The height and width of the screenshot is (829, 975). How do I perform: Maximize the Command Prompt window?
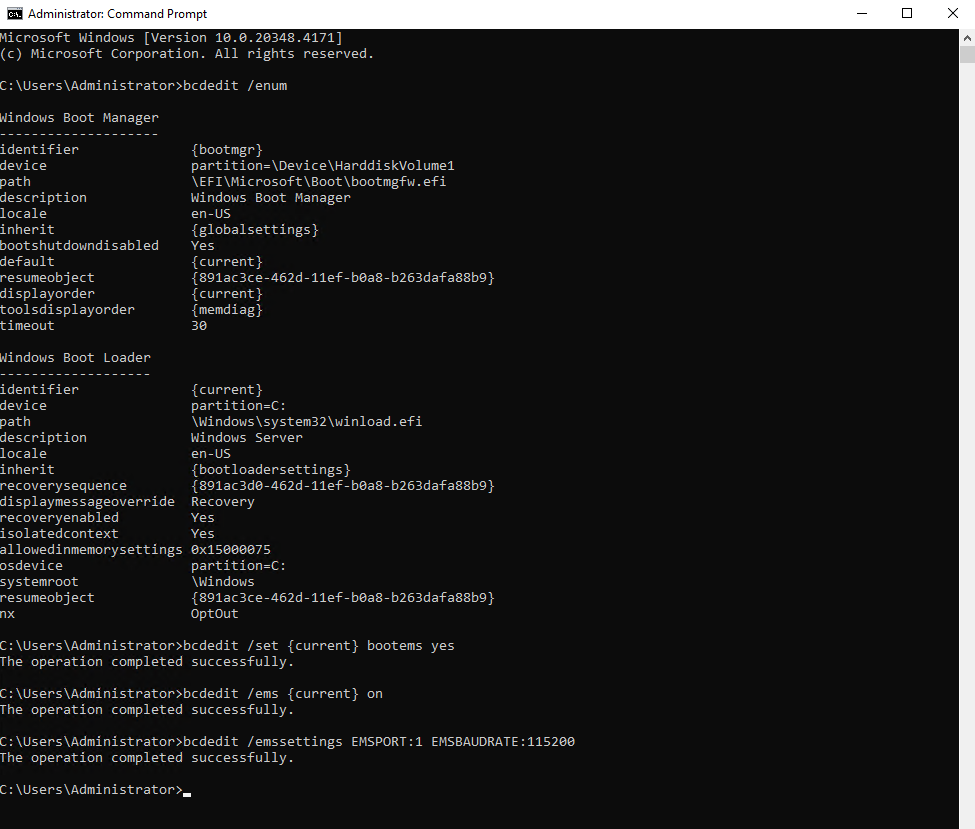[x=907, y=14]
